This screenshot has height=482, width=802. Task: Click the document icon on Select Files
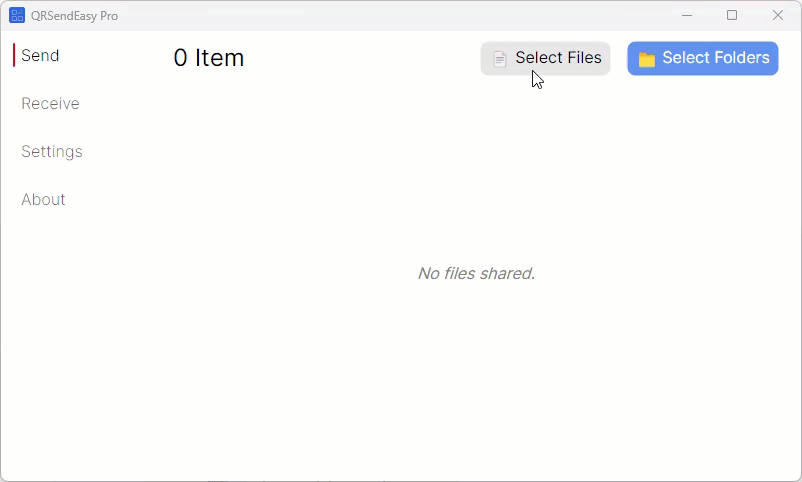500,59
